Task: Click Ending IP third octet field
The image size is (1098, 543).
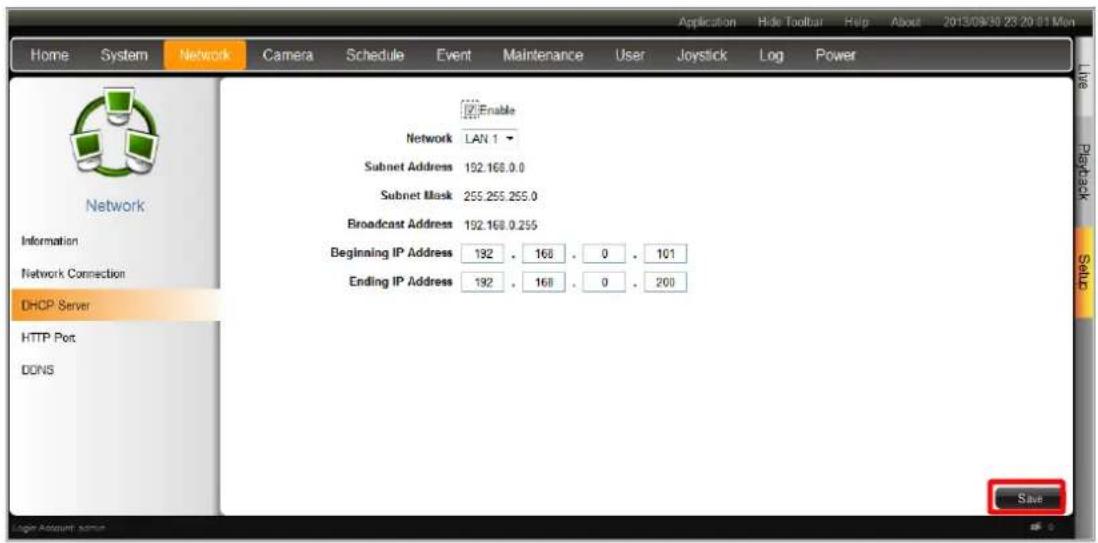Action: coord(602,283)
